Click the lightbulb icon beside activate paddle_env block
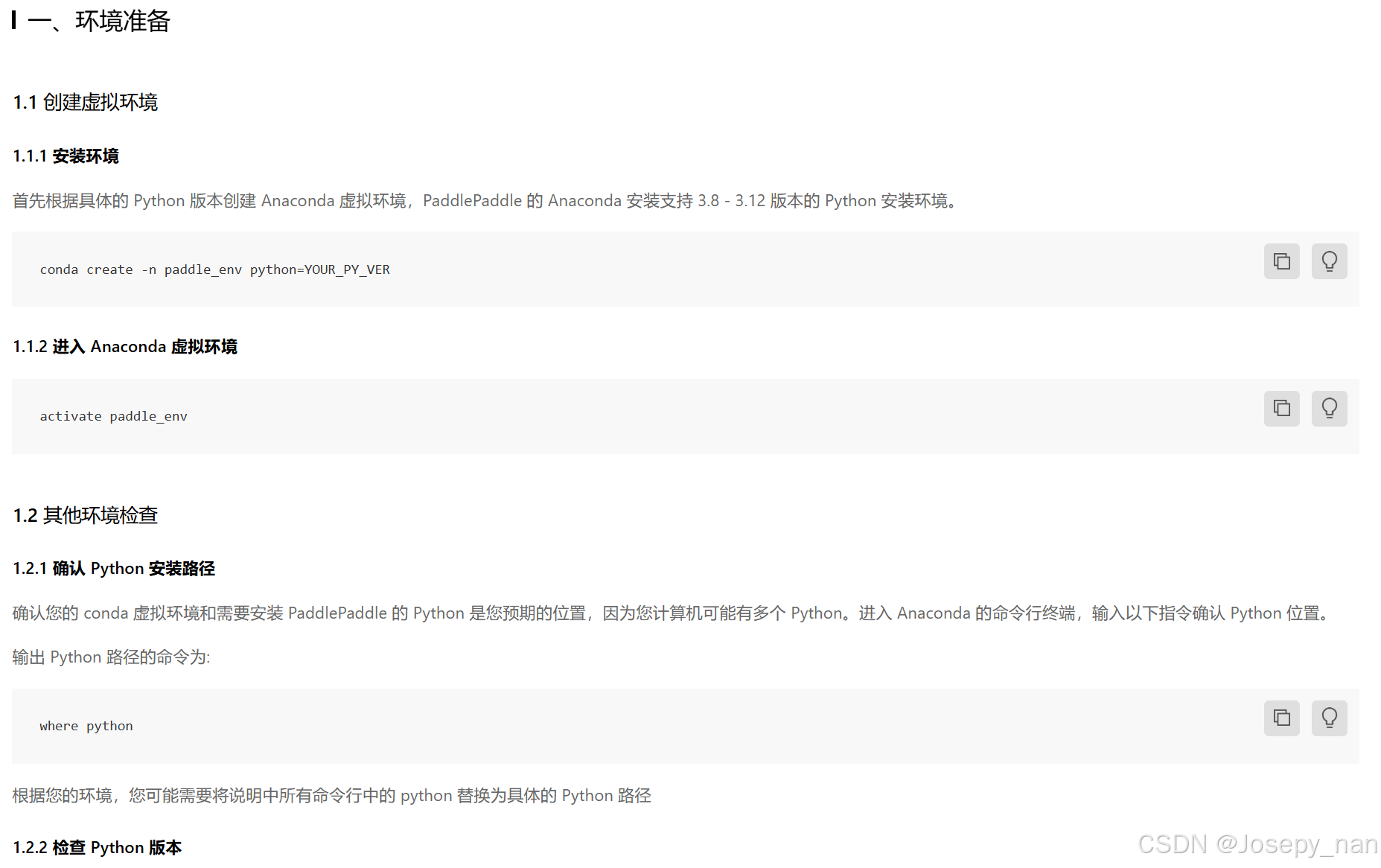Image resolution: width=1381 pixels, height=868 pixels. click(x=1330, y=408)
